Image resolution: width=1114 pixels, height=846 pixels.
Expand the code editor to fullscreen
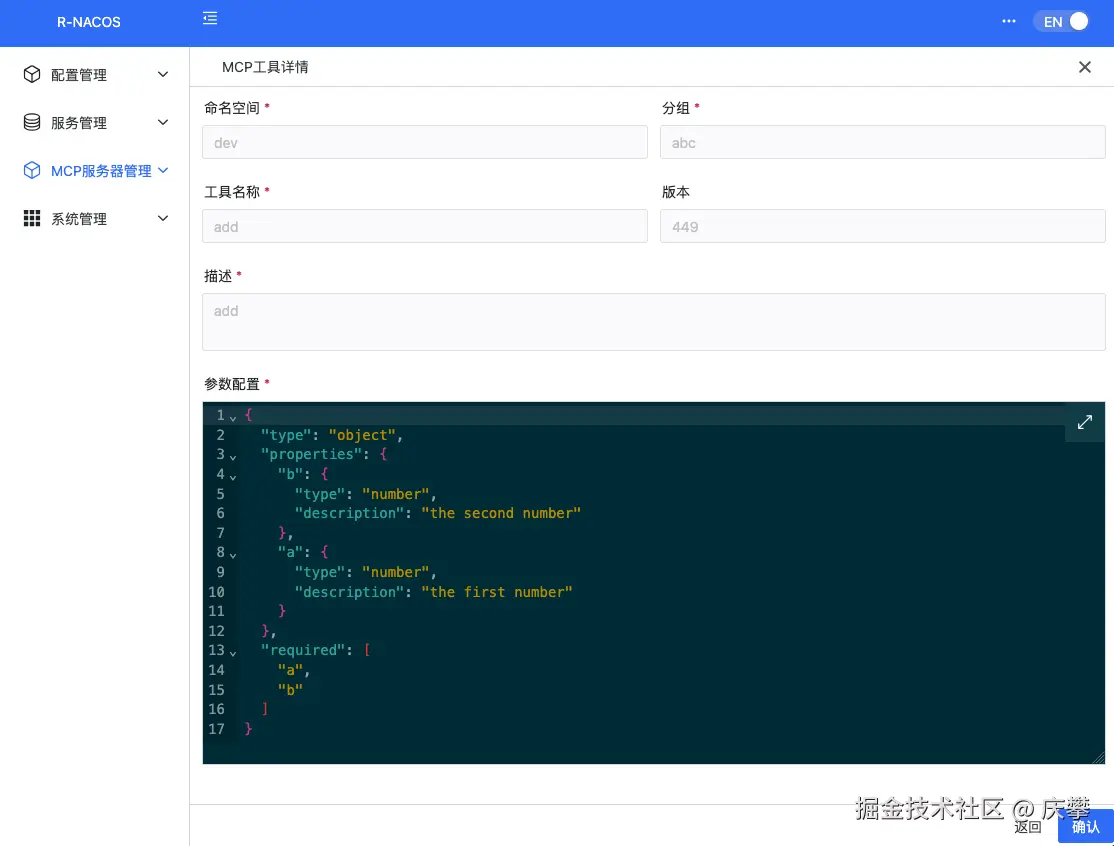pos(1085,422)
